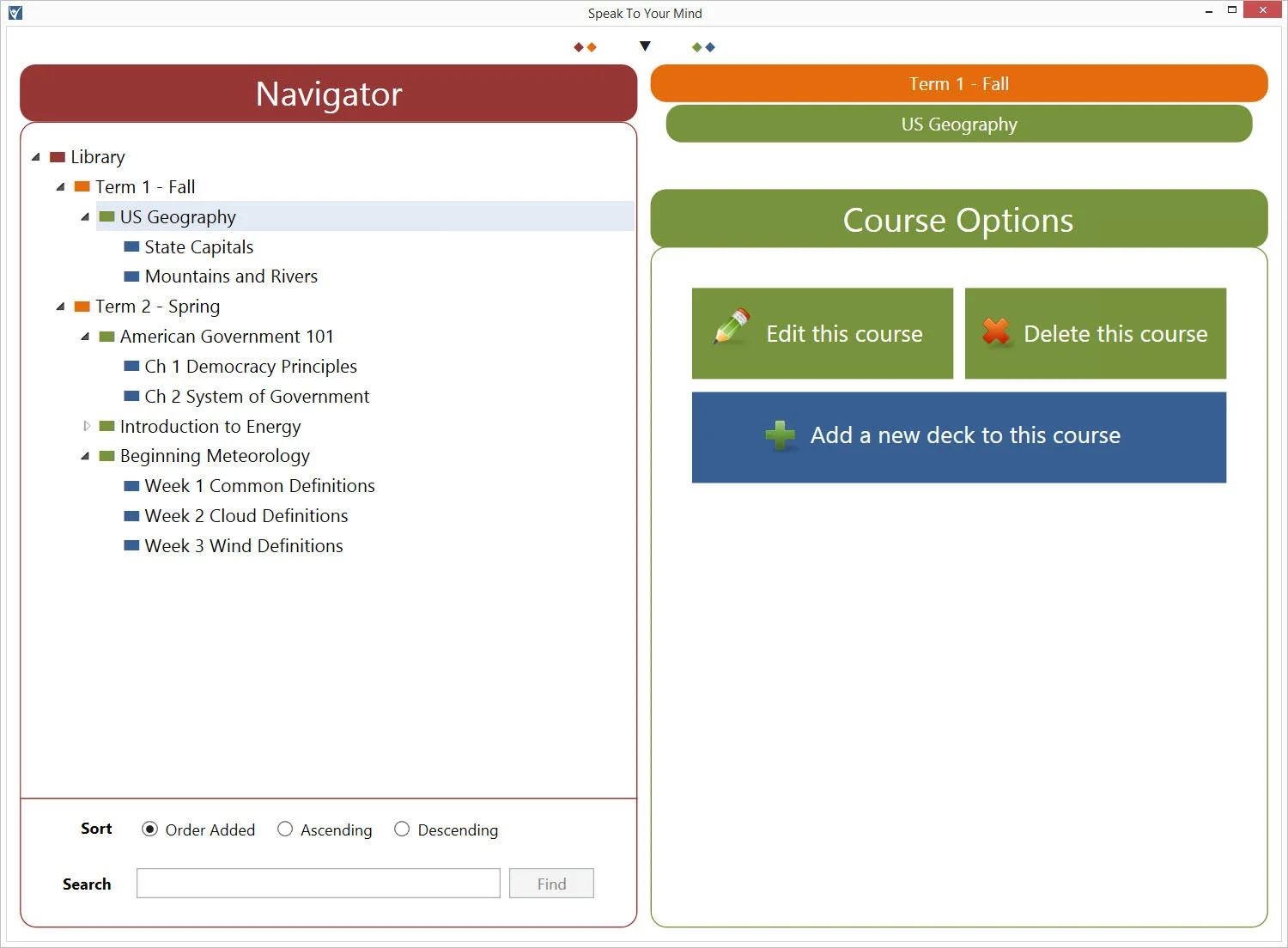Screen dimensions: 1288x948
Task: Collapse the Beginning Meteorology course node
Action: click(85, 456)
